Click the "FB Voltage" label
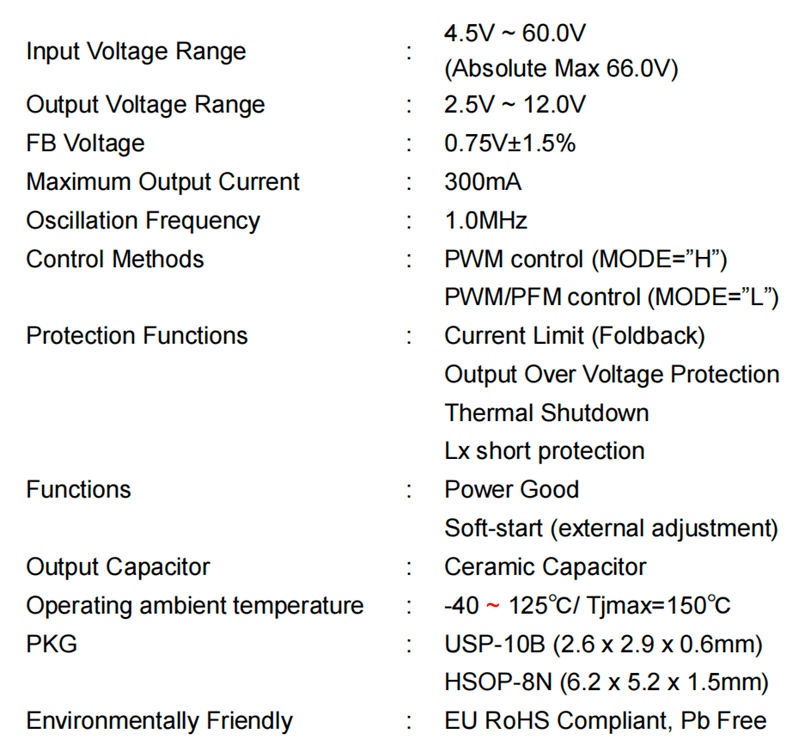 pyautogui.click(x=85, y=143)
